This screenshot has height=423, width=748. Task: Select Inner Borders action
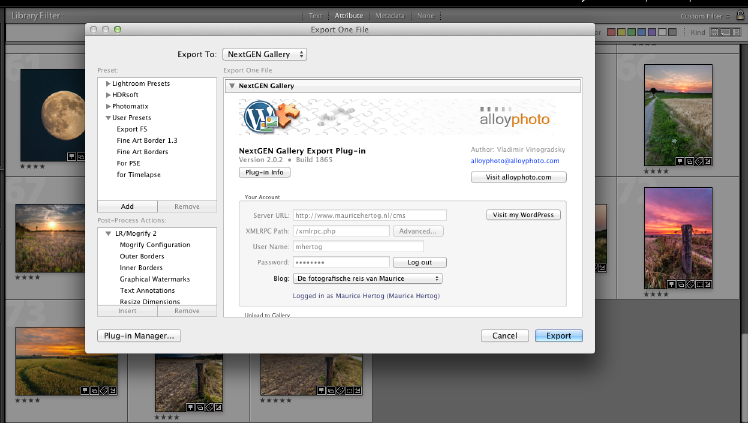pos(141,268)
